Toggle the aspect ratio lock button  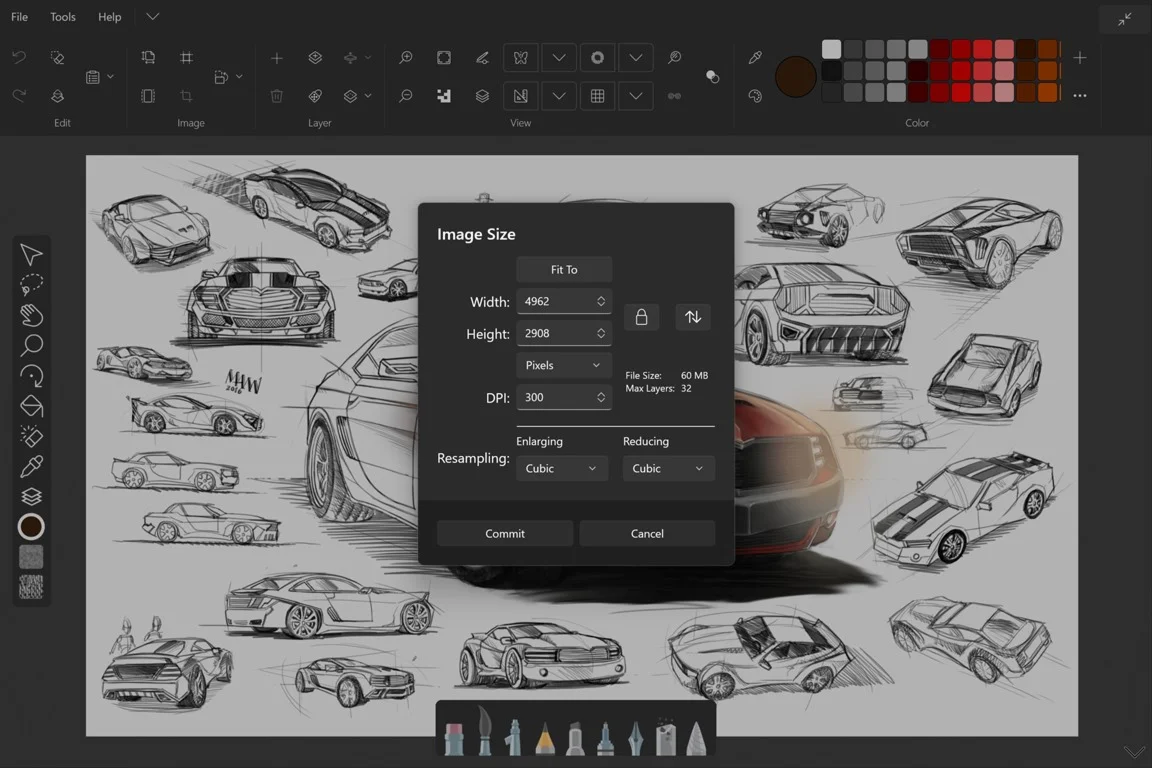point(641,317)
